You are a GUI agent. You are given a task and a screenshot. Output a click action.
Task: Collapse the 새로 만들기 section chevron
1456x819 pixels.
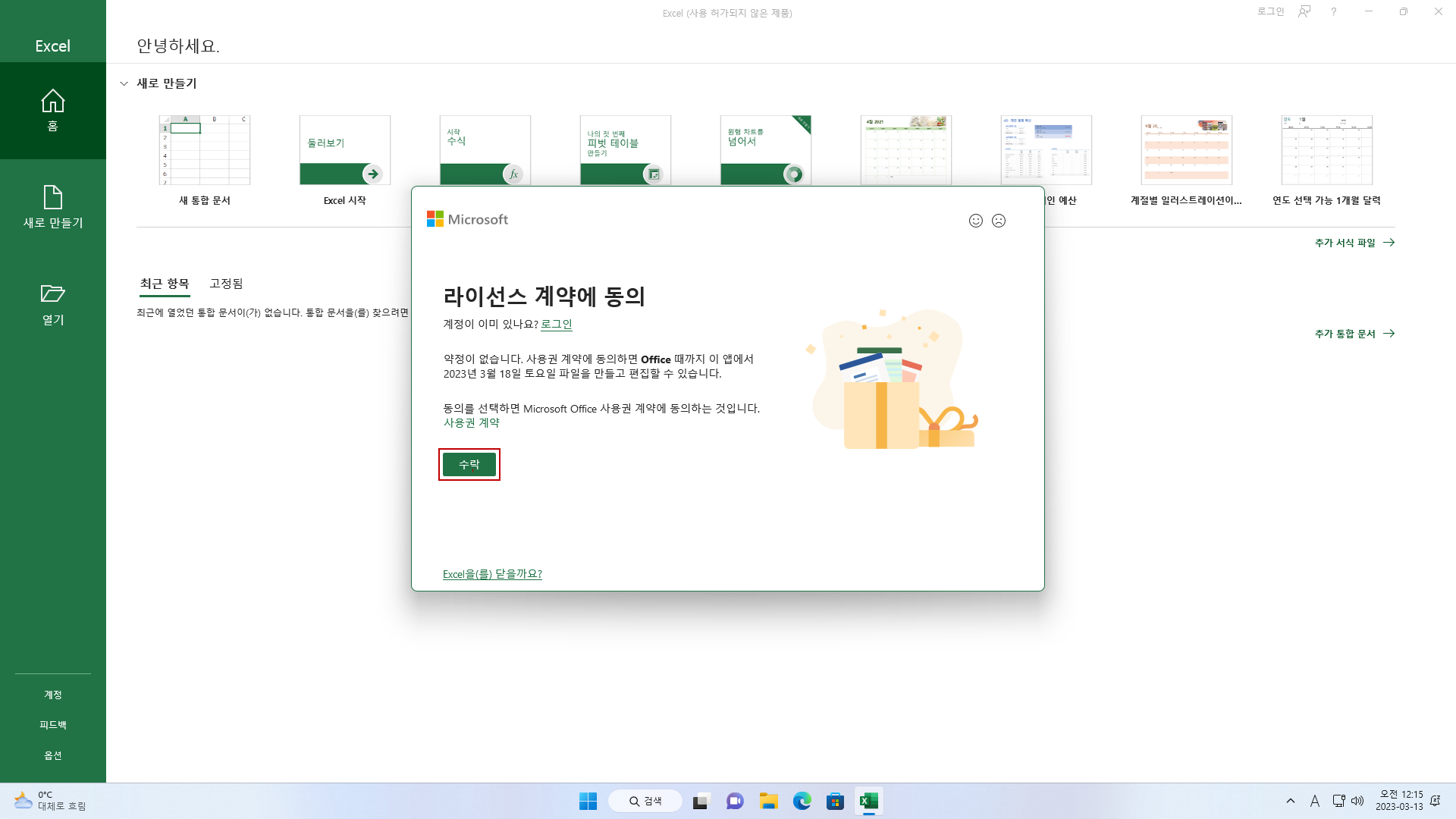124,83
